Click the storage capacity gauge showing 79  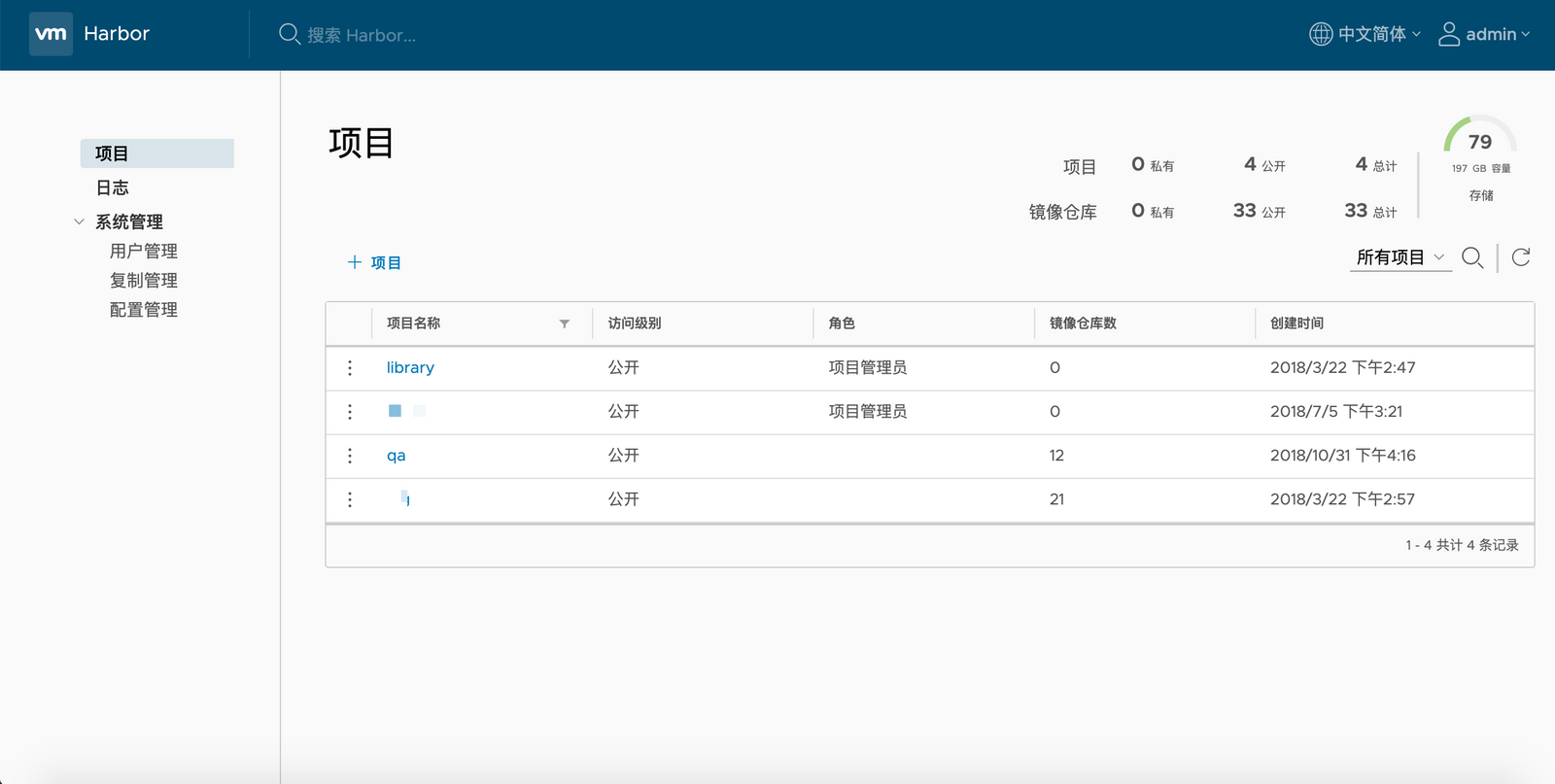click(x=1479, y=142)
